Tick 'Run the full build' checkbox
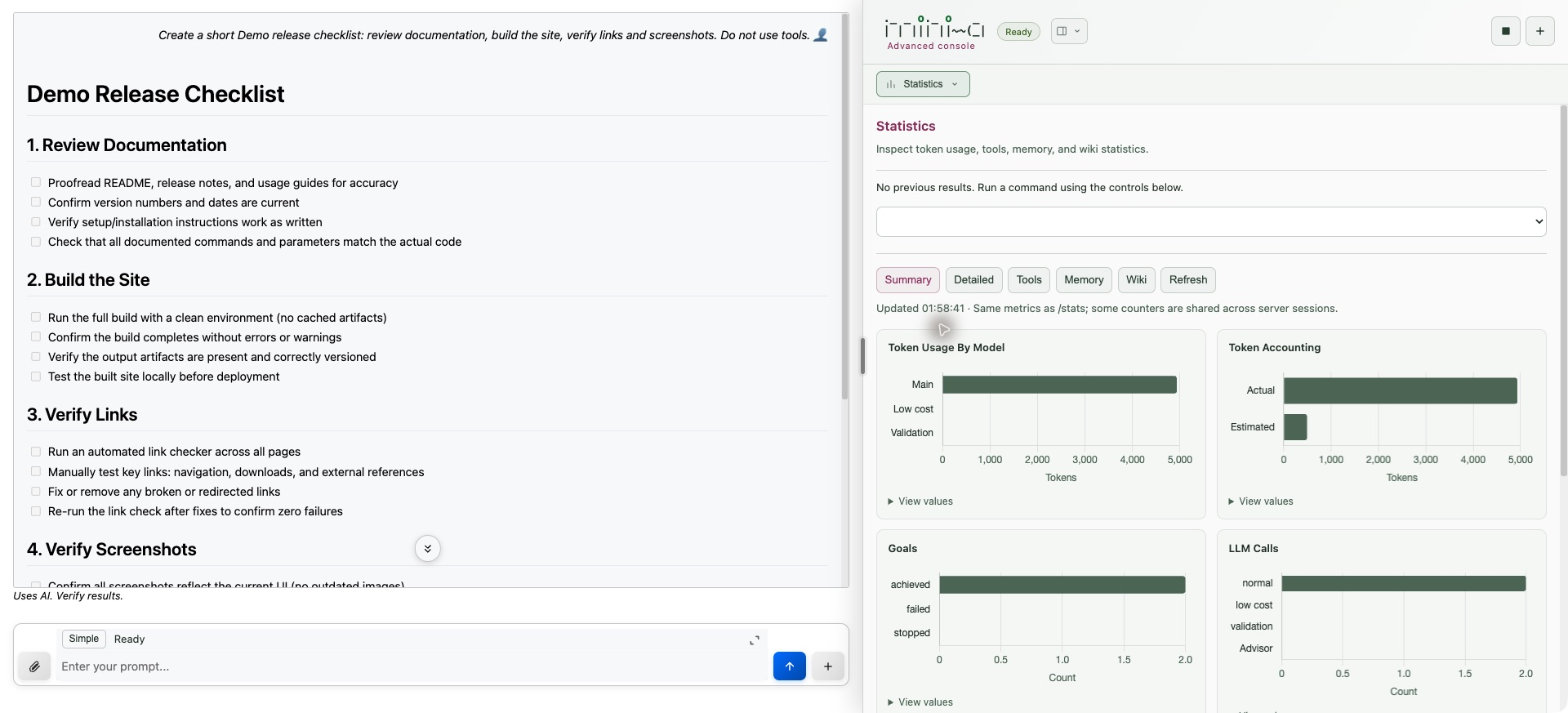 click(36, 317)
